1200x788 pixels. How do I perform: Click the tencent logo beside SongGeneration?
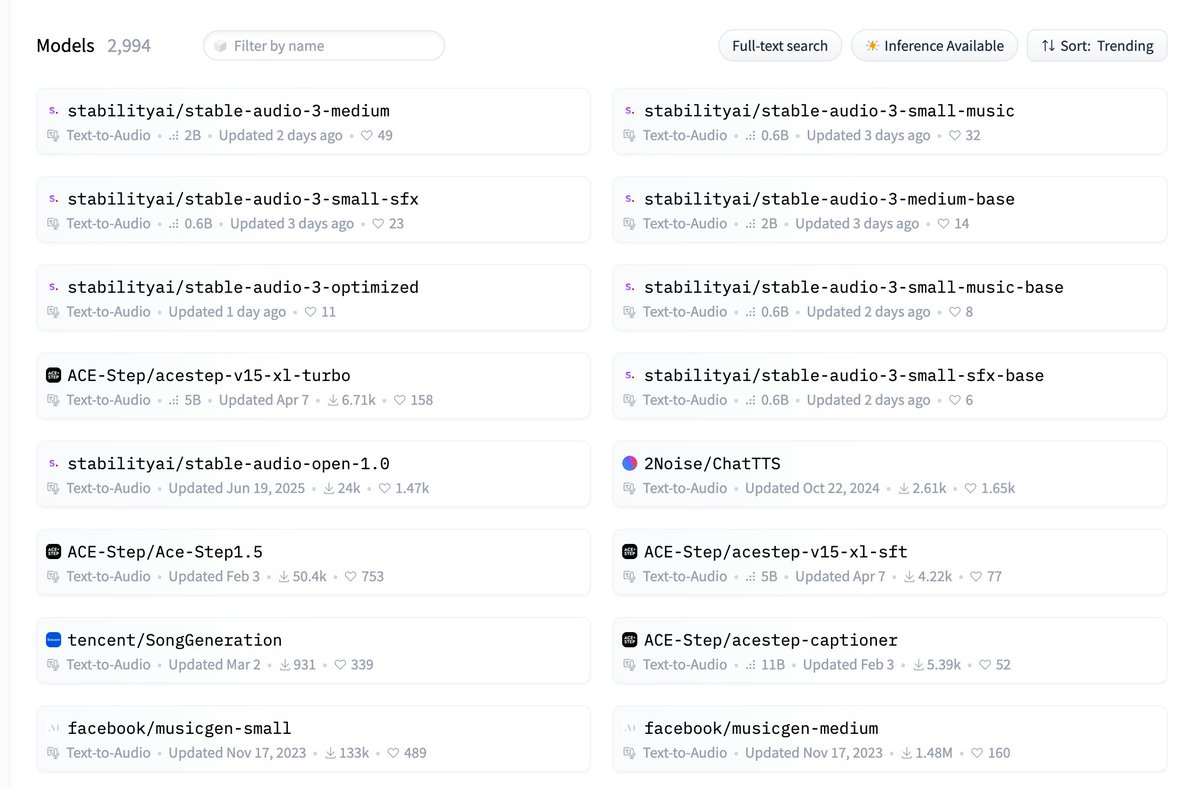pyautogui.click(x=54, y=640)
